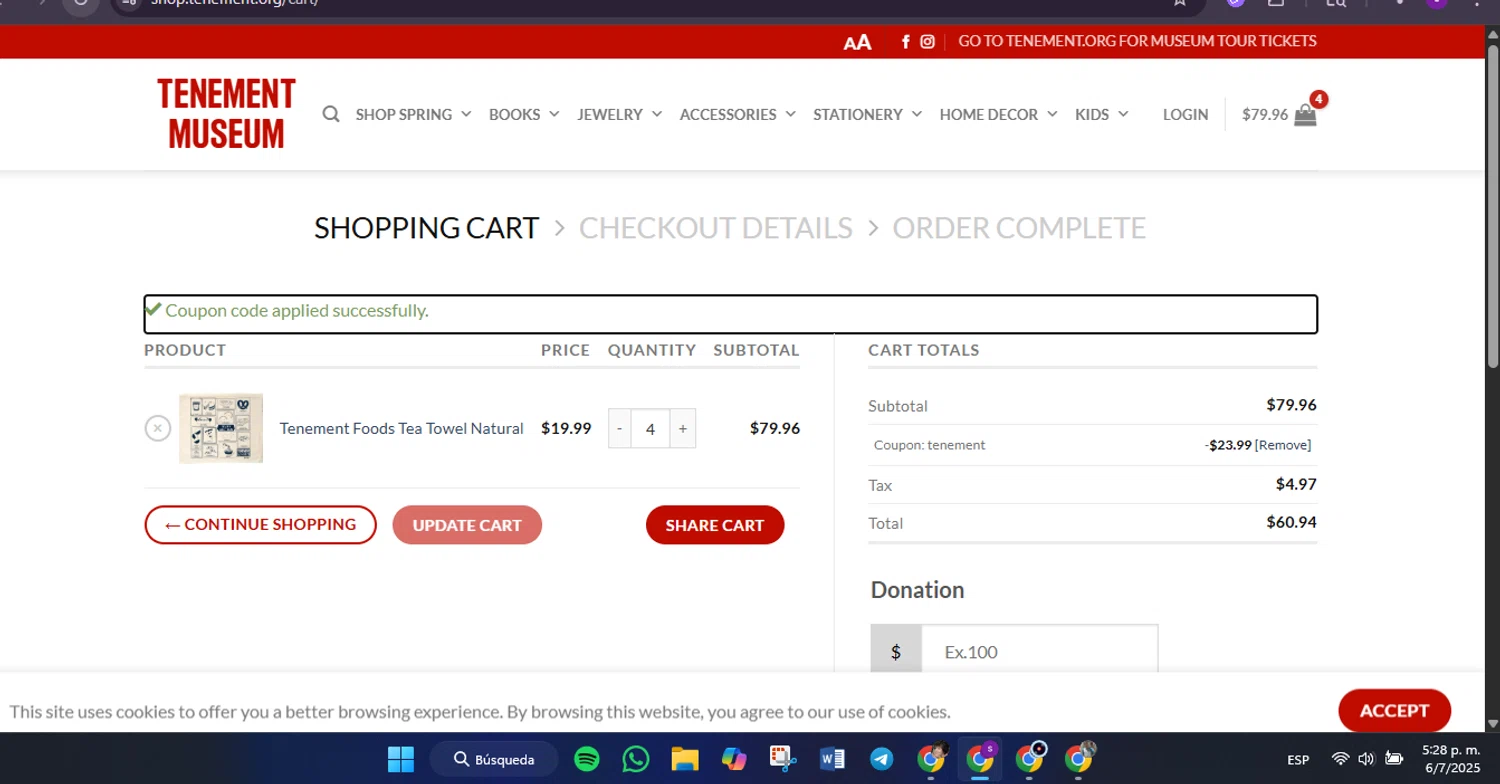Screen dimensions: 1500x784
Task: Launch Spotify from the taskbar
Action: [587, 759]
